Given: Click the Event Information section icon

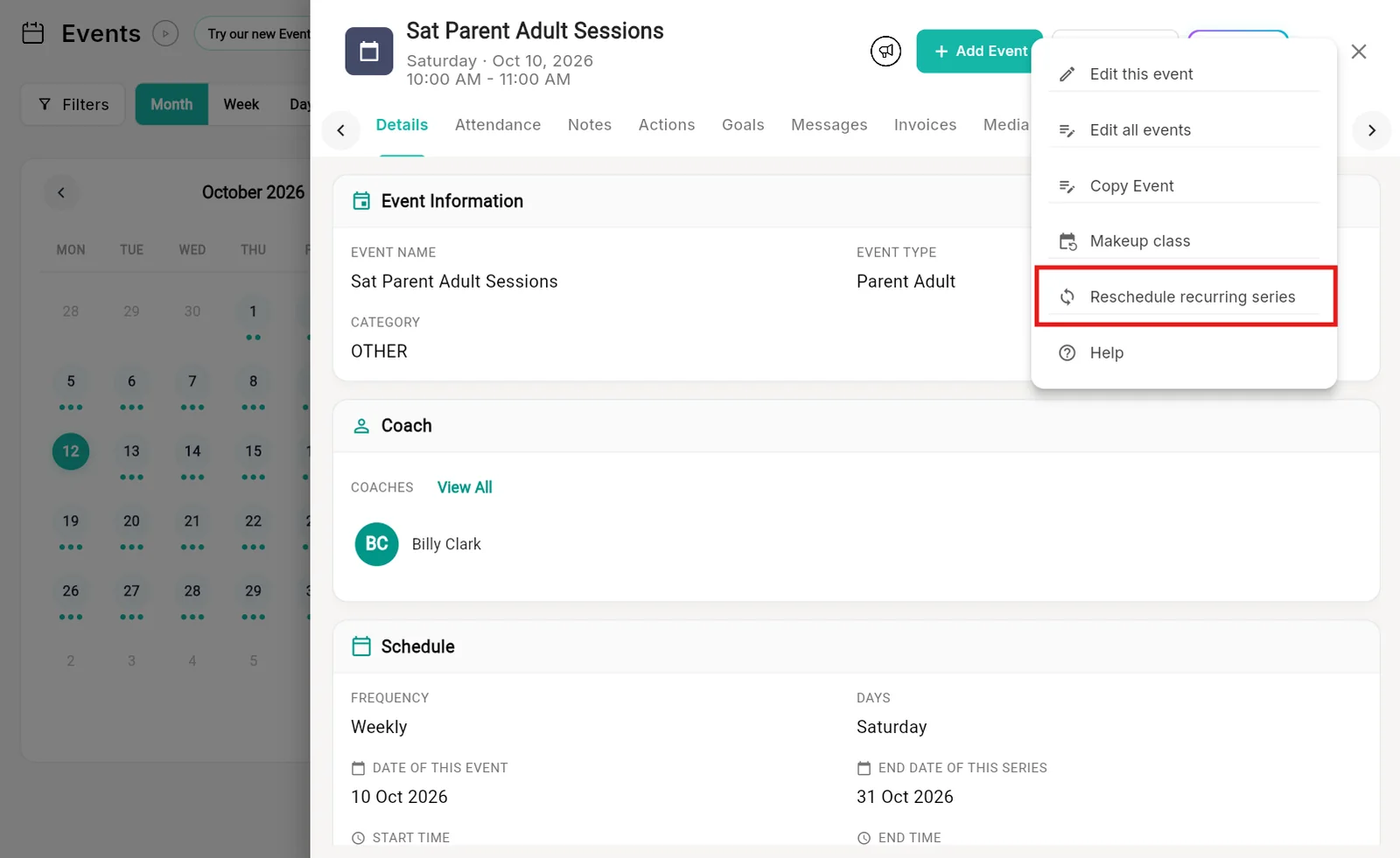Looking at the screenshot, I should (361, 201).
